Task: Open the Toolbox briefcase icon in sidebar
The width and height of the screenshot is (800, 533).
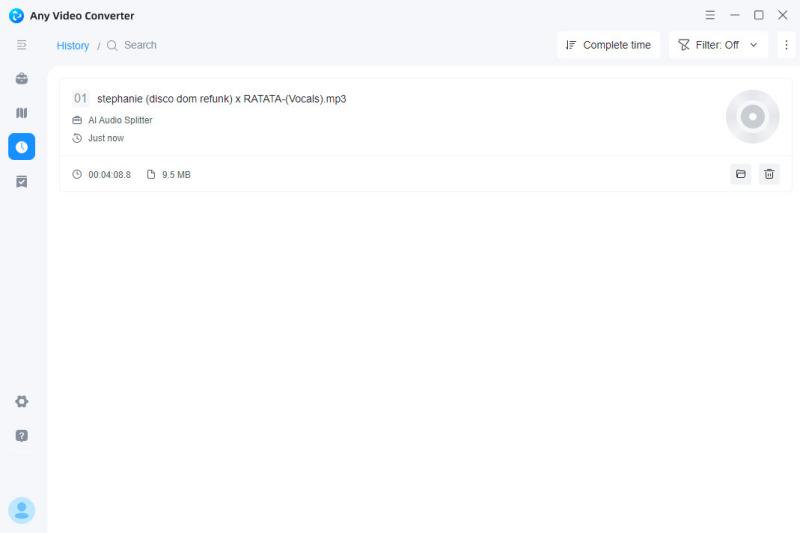Action: [22, 79]
